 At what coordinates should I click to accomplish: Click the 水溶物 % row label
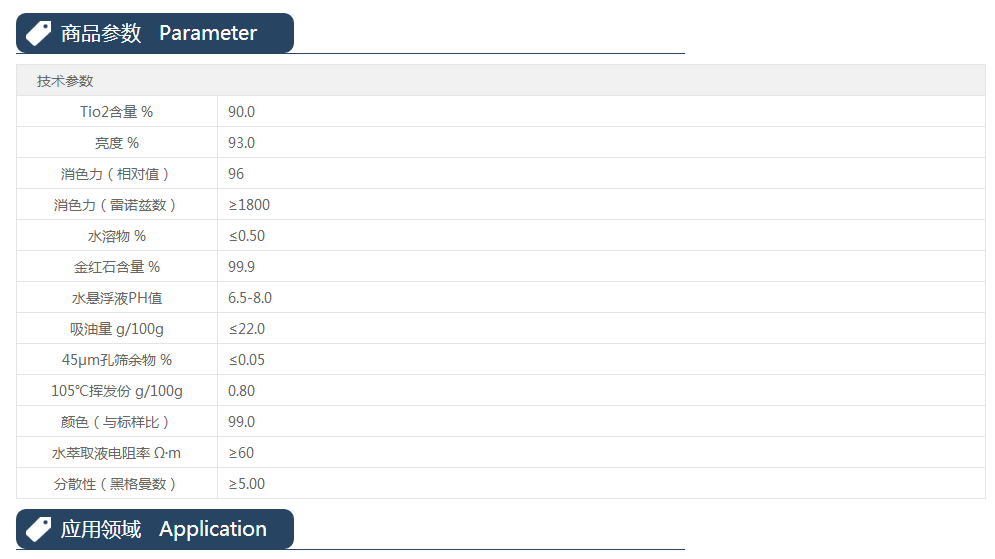pyautogui.click(x=117, y=236)
